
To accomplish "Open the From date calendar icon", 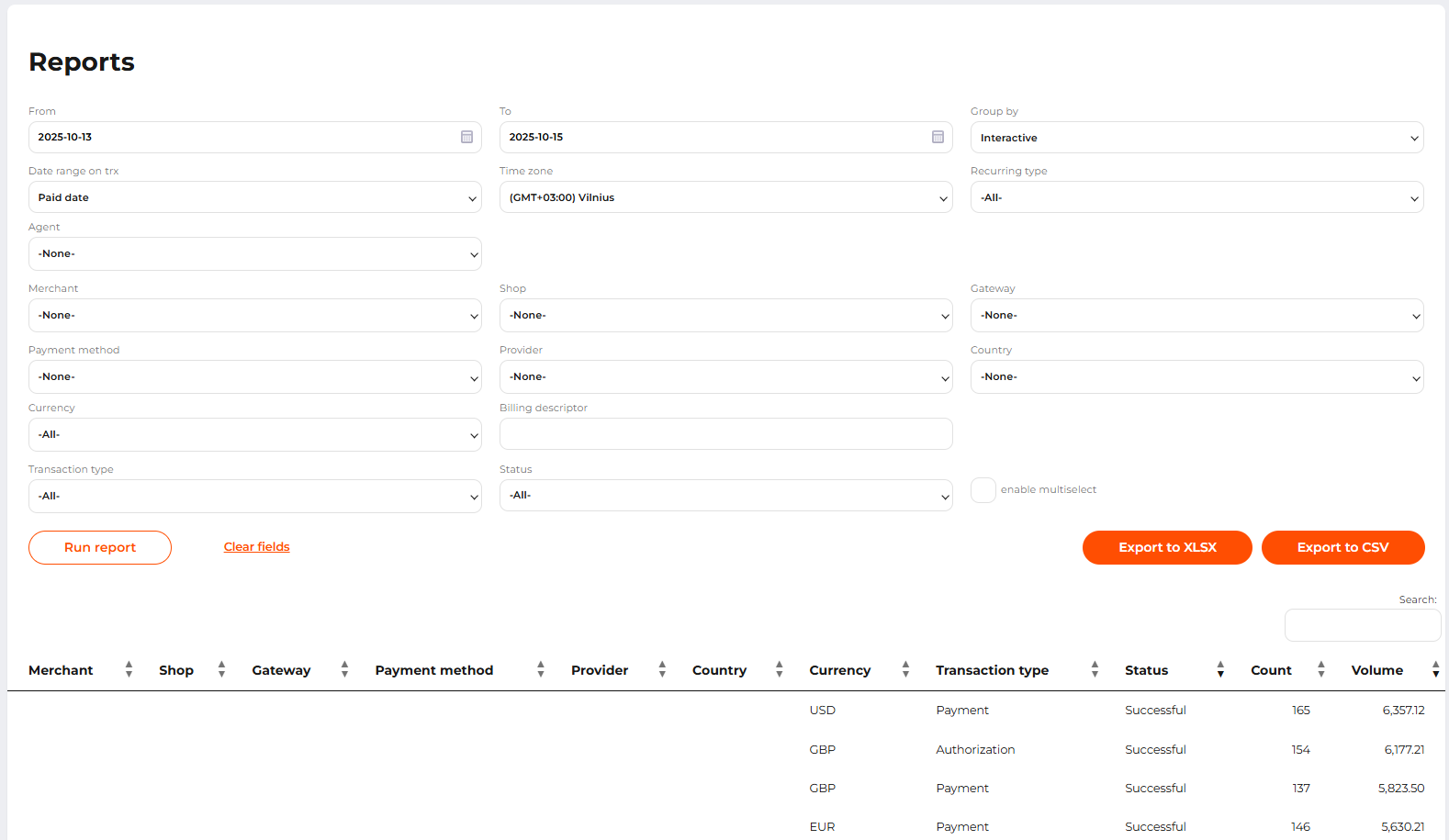I will (x=466, y=137).
